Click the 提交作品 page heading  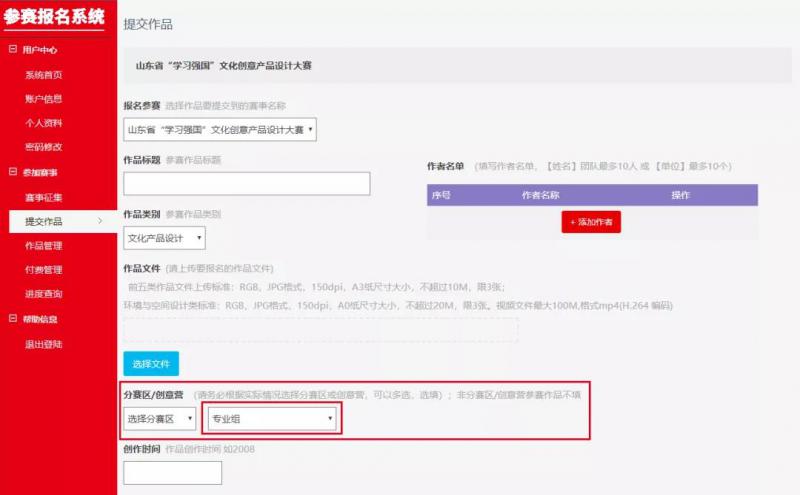[x=148, y=24]
